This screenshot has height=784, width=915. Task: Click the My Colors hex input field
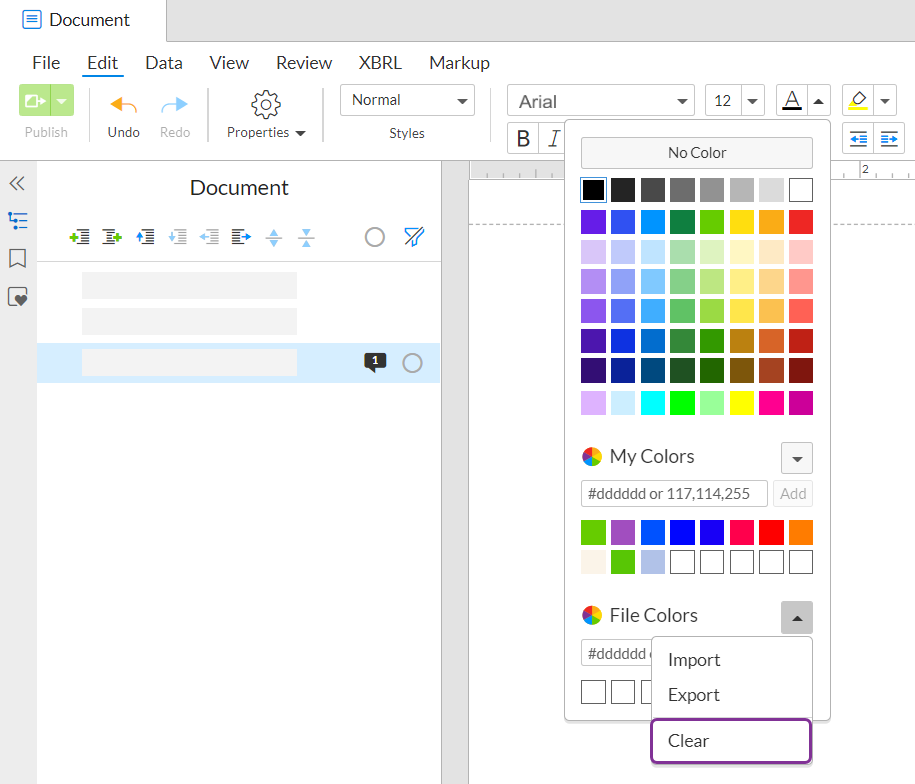pos(674,494)
